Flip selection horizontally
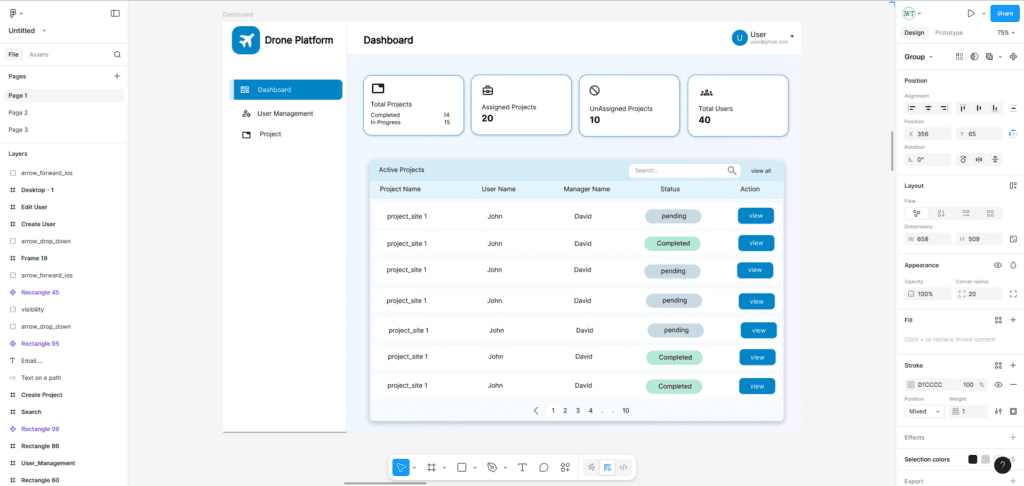This screenshot has height=486, width=1024. (979, 159)
